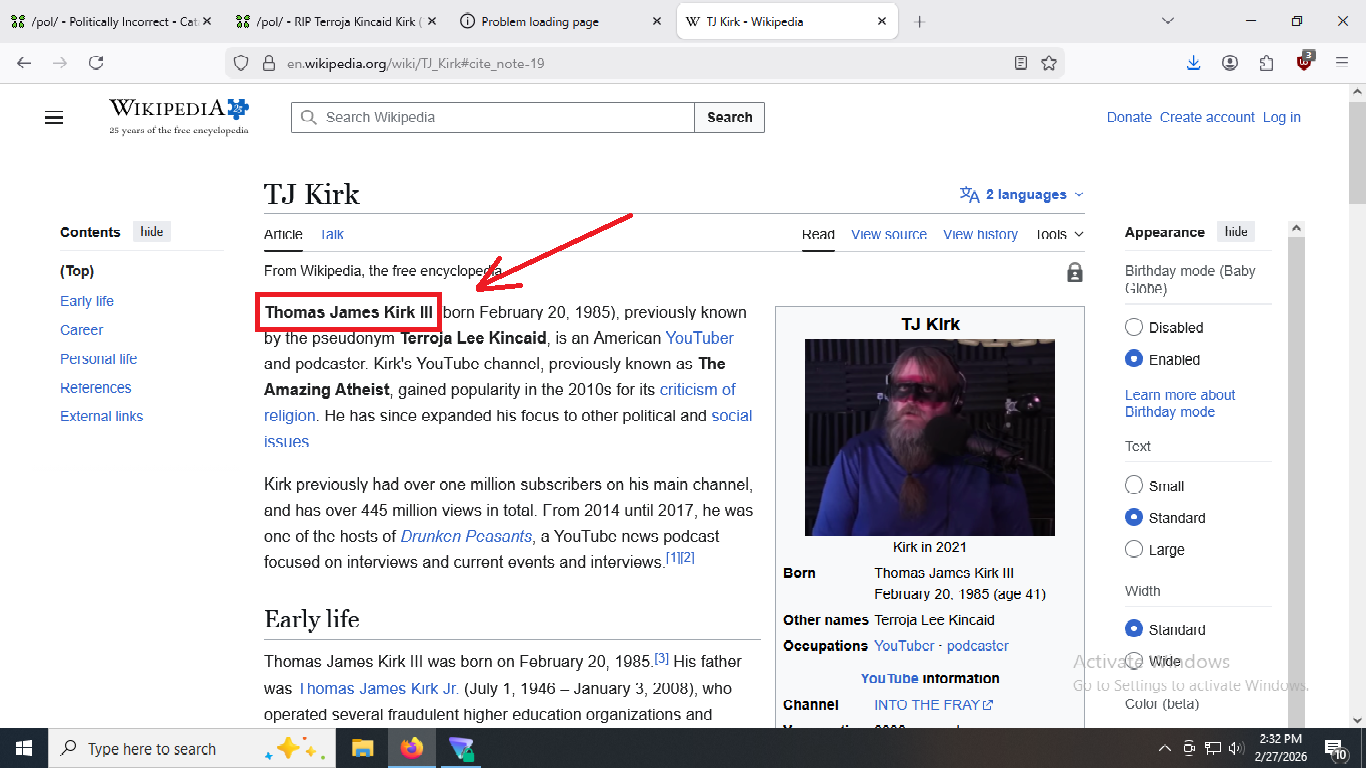Go back to the previous page
This screenshot has width=1366, height=768.
(x=24, y=63)
